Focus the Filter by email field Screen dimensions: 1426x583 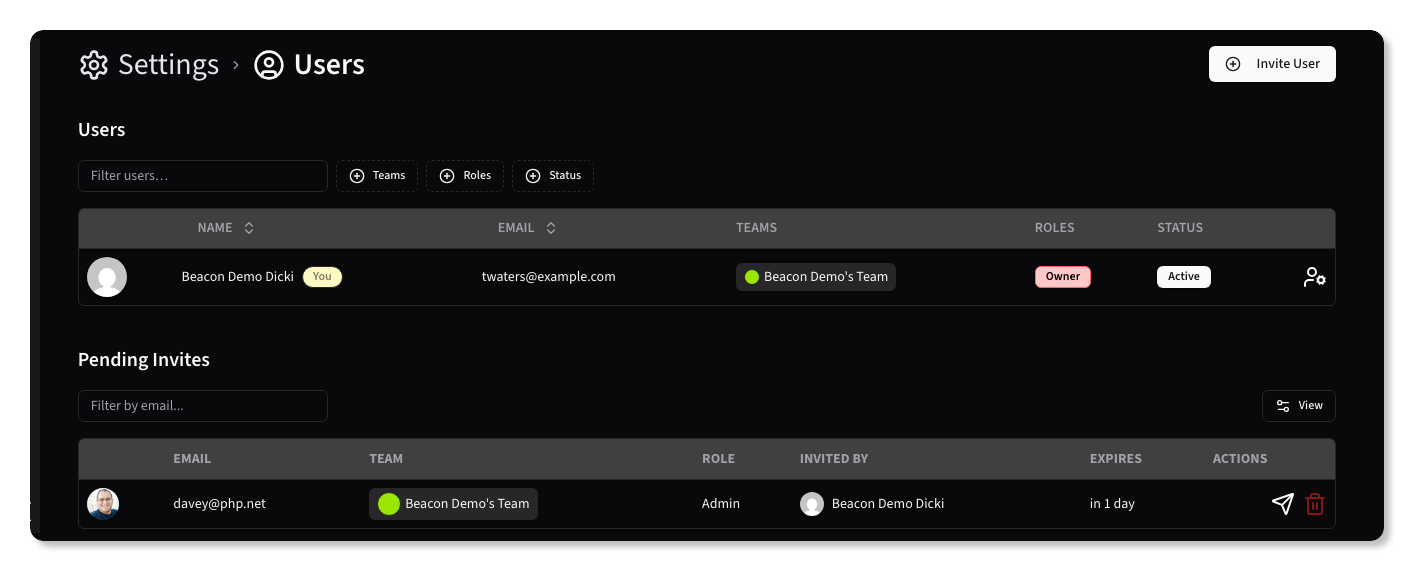pyautogui.click(x=203, y=406)
